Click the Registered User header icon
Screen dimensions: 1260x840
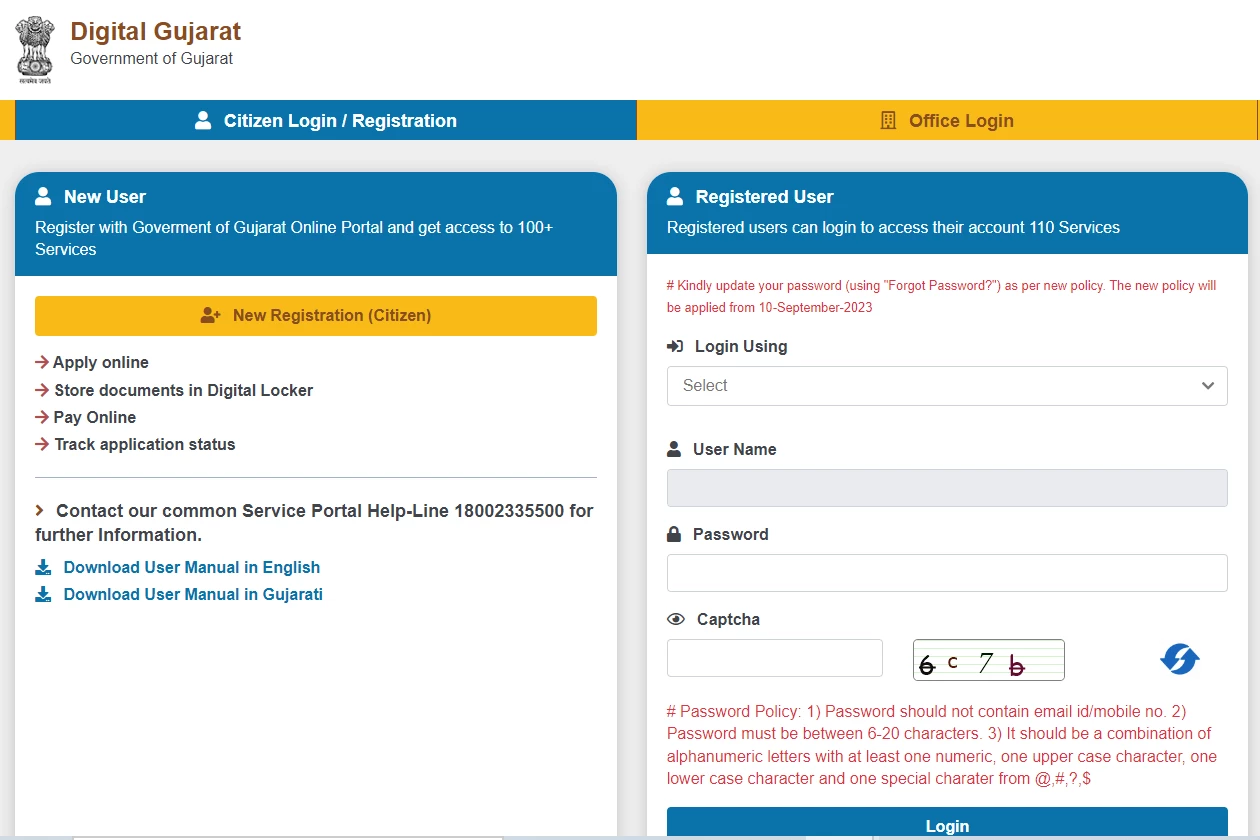pyautogui.click(x=675, y=197)
